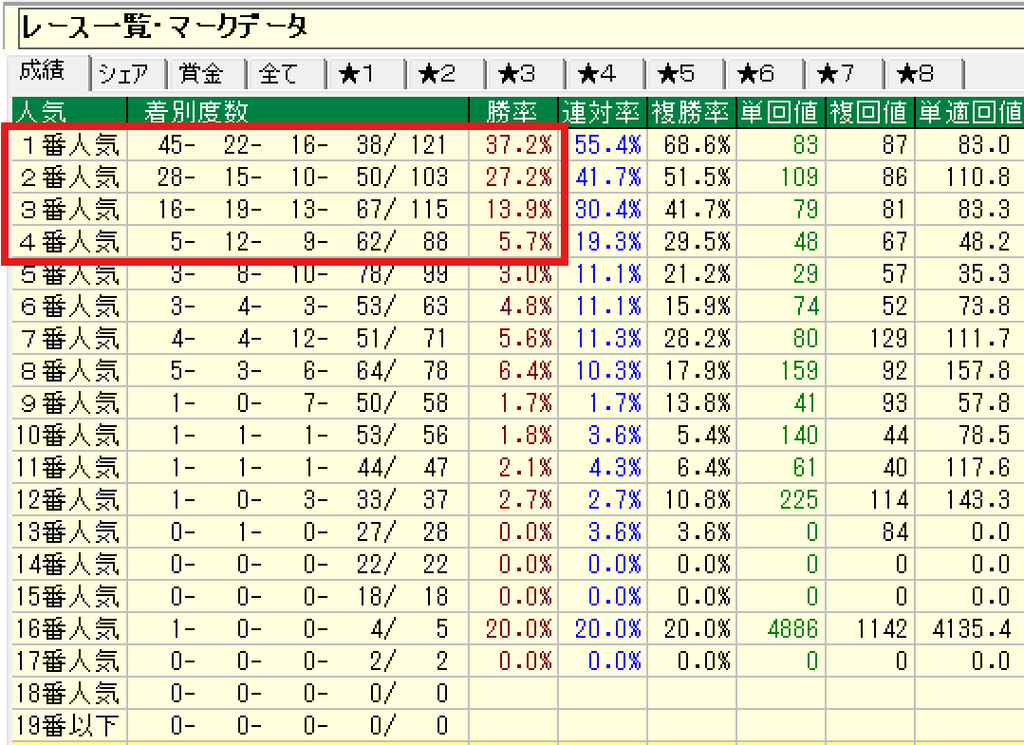The height and width of the screenshot is (745, 1024).
Task: Click the 45- 22- 16- 38/ 121 record cell
Action: tap(298, 145)
